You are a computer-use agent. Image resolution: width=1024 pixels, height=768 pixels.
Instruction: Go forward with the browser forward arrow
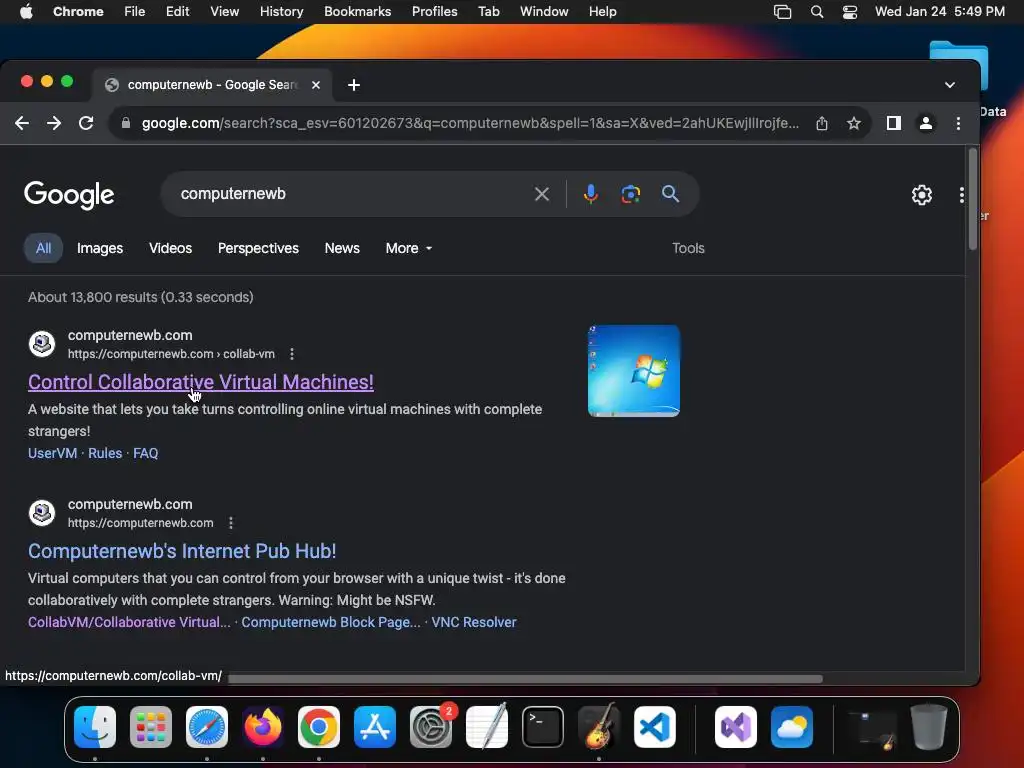click(54, 123)
